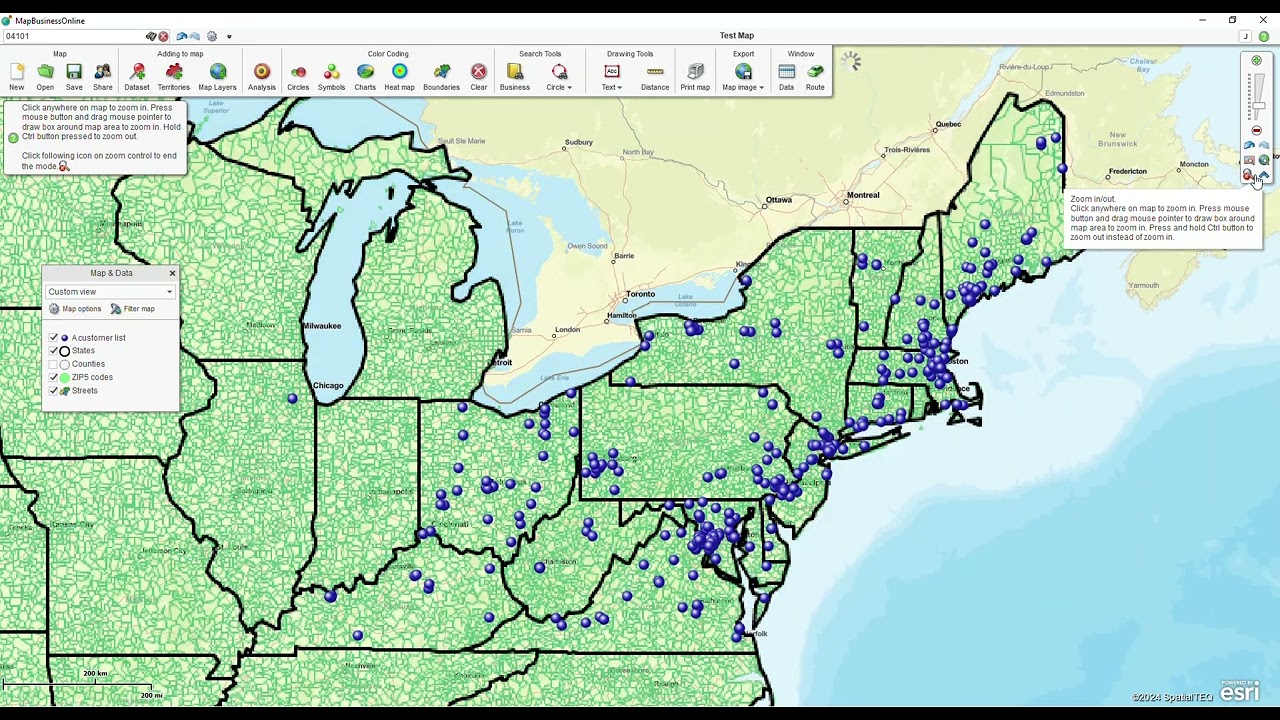Viewport: 1280px width, 720px height.
Task: Expand the Map image export dropdown
Action: [743, 77]
